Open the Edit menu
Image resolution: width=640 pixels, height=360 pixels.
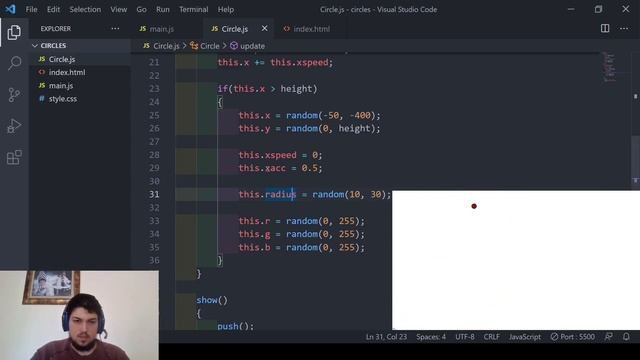(53, 9)
